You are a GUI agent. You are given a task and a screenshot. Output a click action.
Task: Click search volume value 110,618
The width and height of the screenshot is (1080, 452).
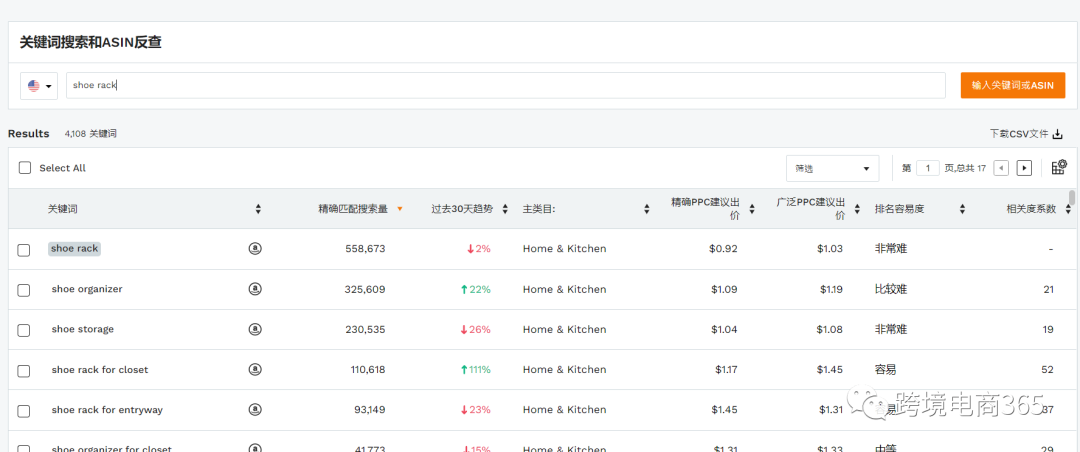pyautogui.click(x=368, y=370)
